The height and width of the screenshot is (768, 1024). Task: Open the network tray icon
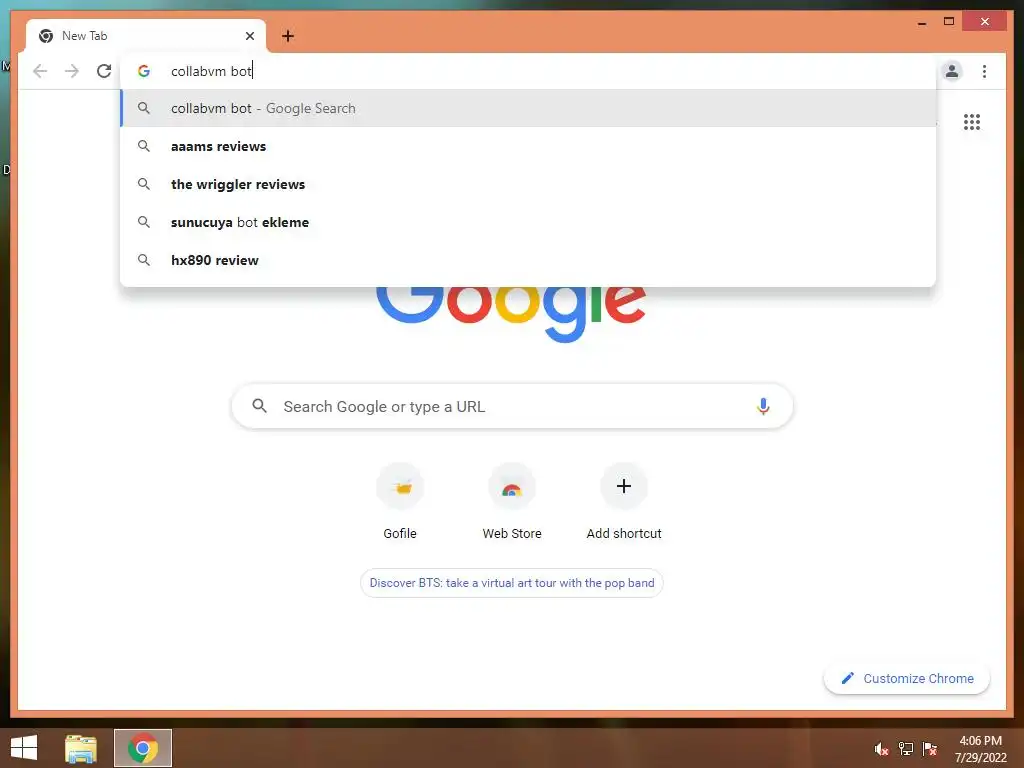tap(906, 749)
